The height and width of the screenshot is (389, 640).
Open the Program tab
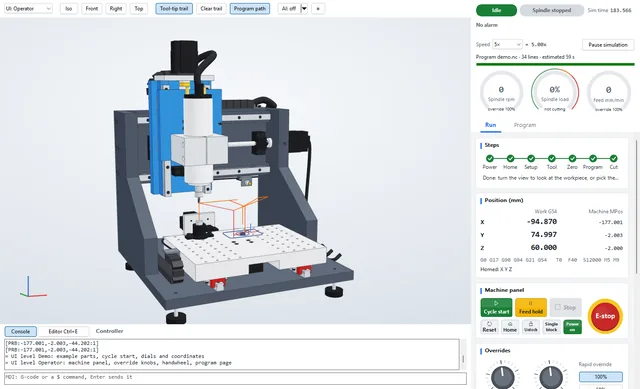tap(524, 125)
